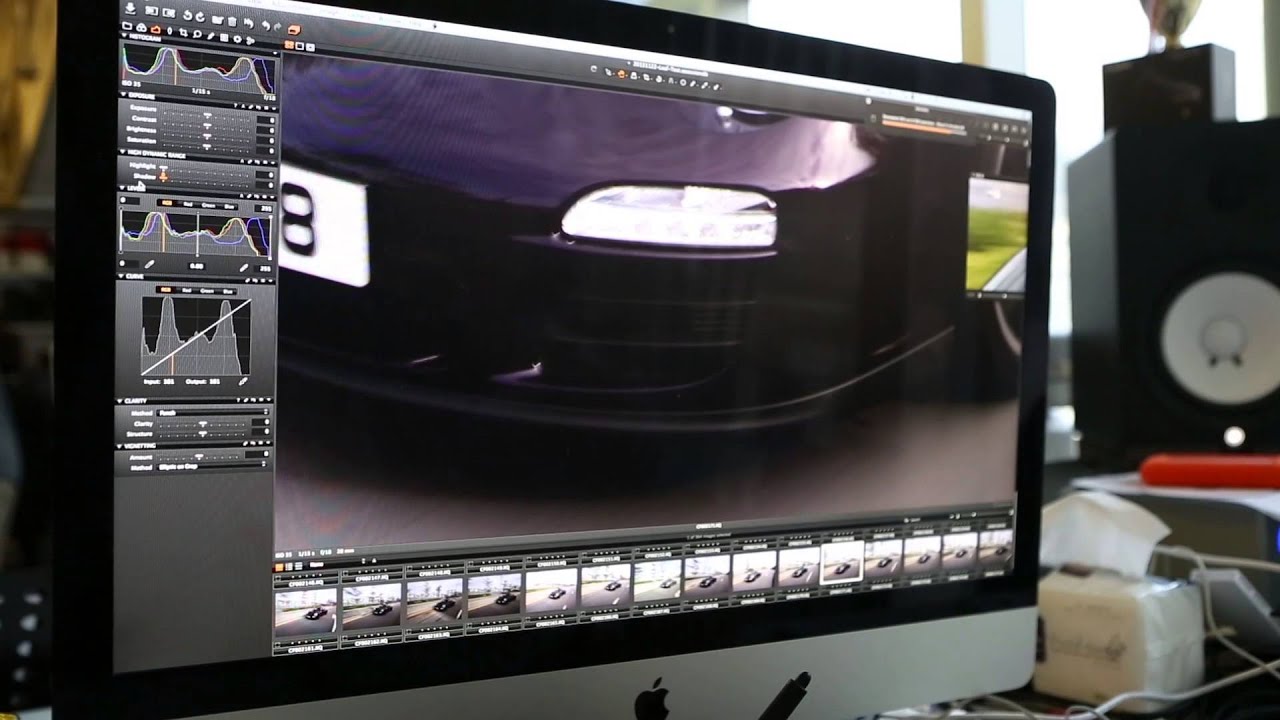Open the pen Local Adjustments tool tab
1280x720 pixels.
coord(211,36)
